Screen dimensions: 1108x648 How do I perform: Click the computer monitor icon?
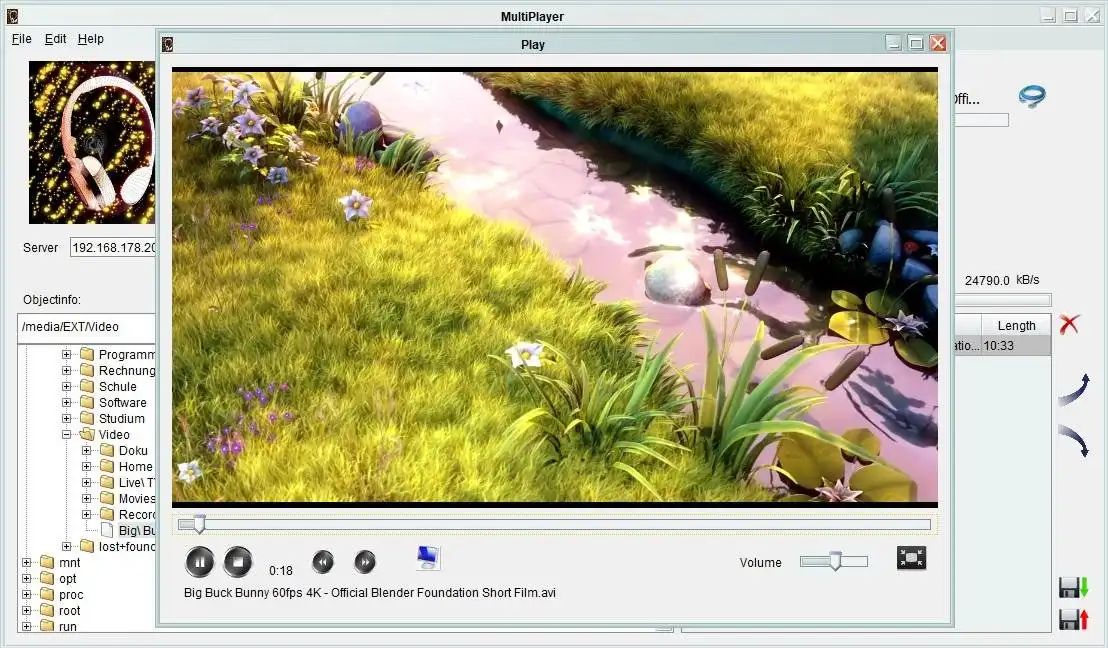[x=428, y=558]
